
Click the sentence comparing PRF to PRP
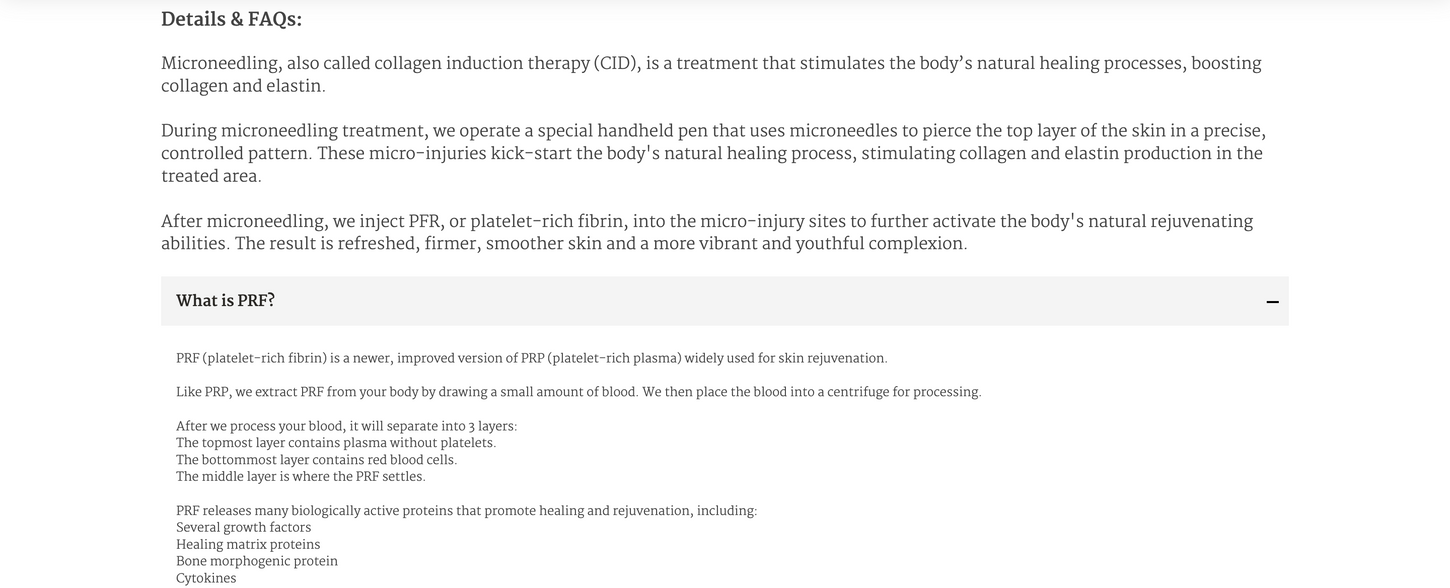click(531, 358)
